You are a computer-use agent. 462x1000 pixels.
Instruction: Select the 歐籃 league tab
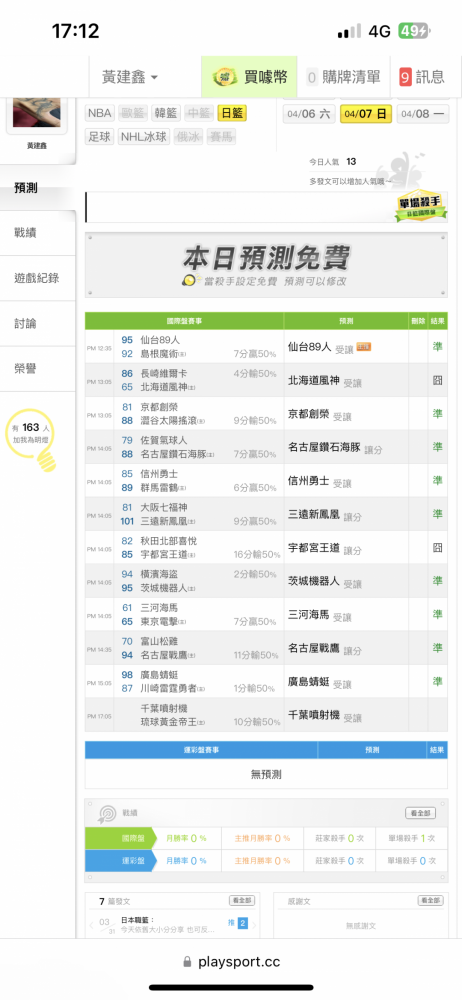(x=133, y=114)
